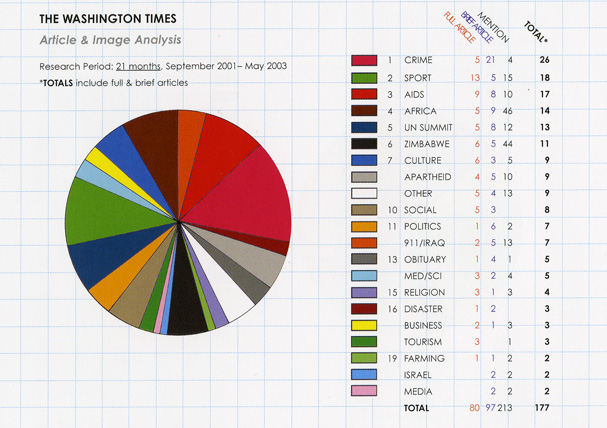Click total value 26 in CRIME row
607x428 pixels.
pyautogui.click(x=544, y=60)
